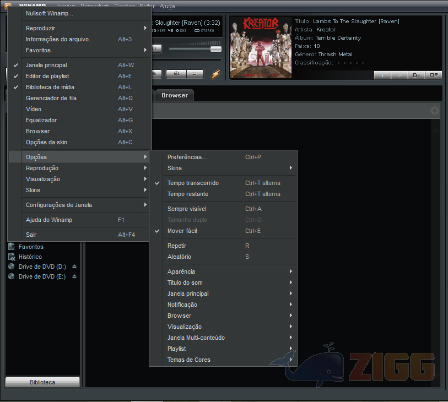This screenshot has width=448, height=402.
Task: Click the Classificação rating stars
Action: [x=350, y=62]
